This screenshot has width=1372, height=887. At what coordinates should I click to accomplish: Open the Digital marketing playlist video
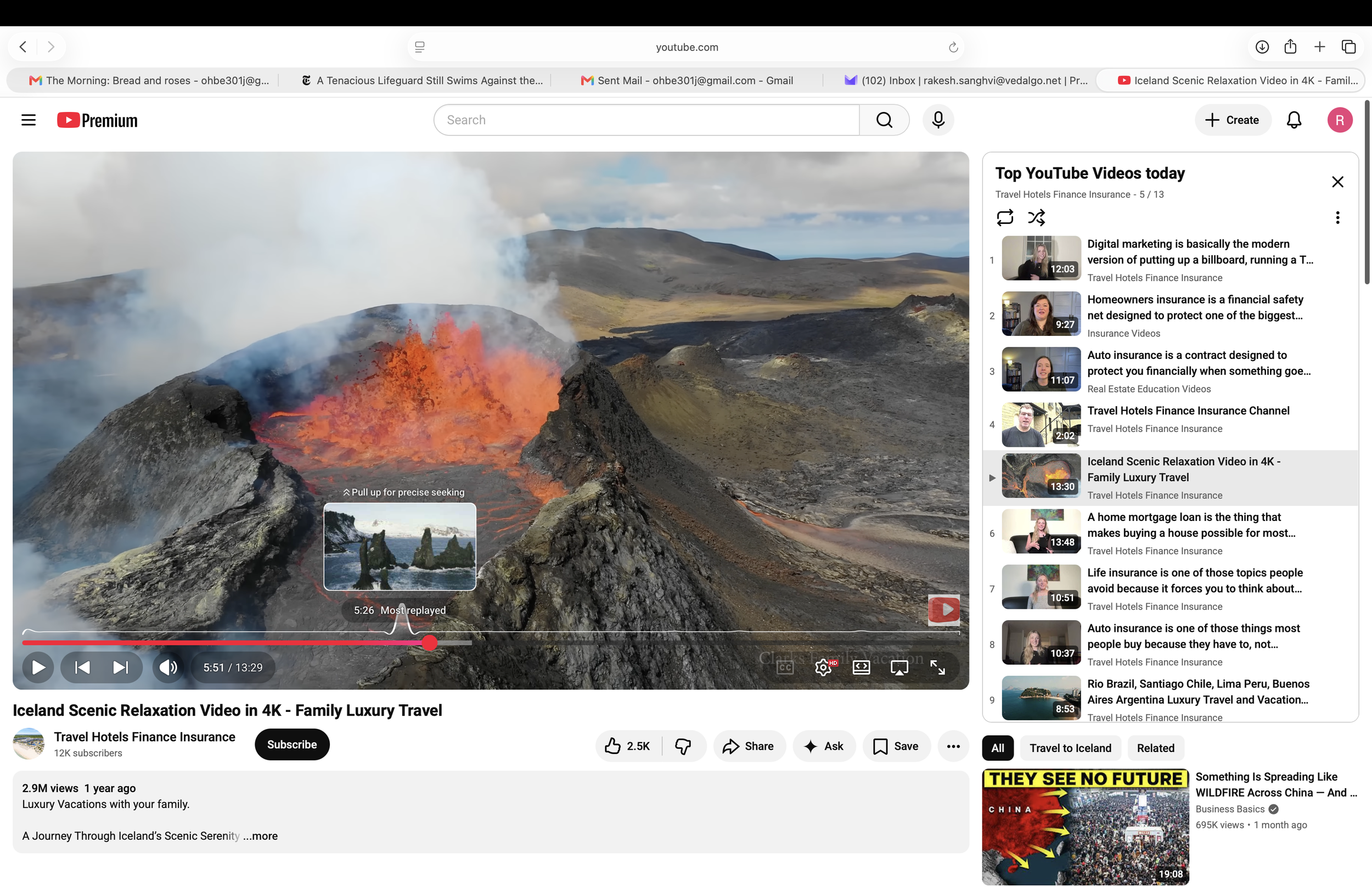pos(1169,259)
